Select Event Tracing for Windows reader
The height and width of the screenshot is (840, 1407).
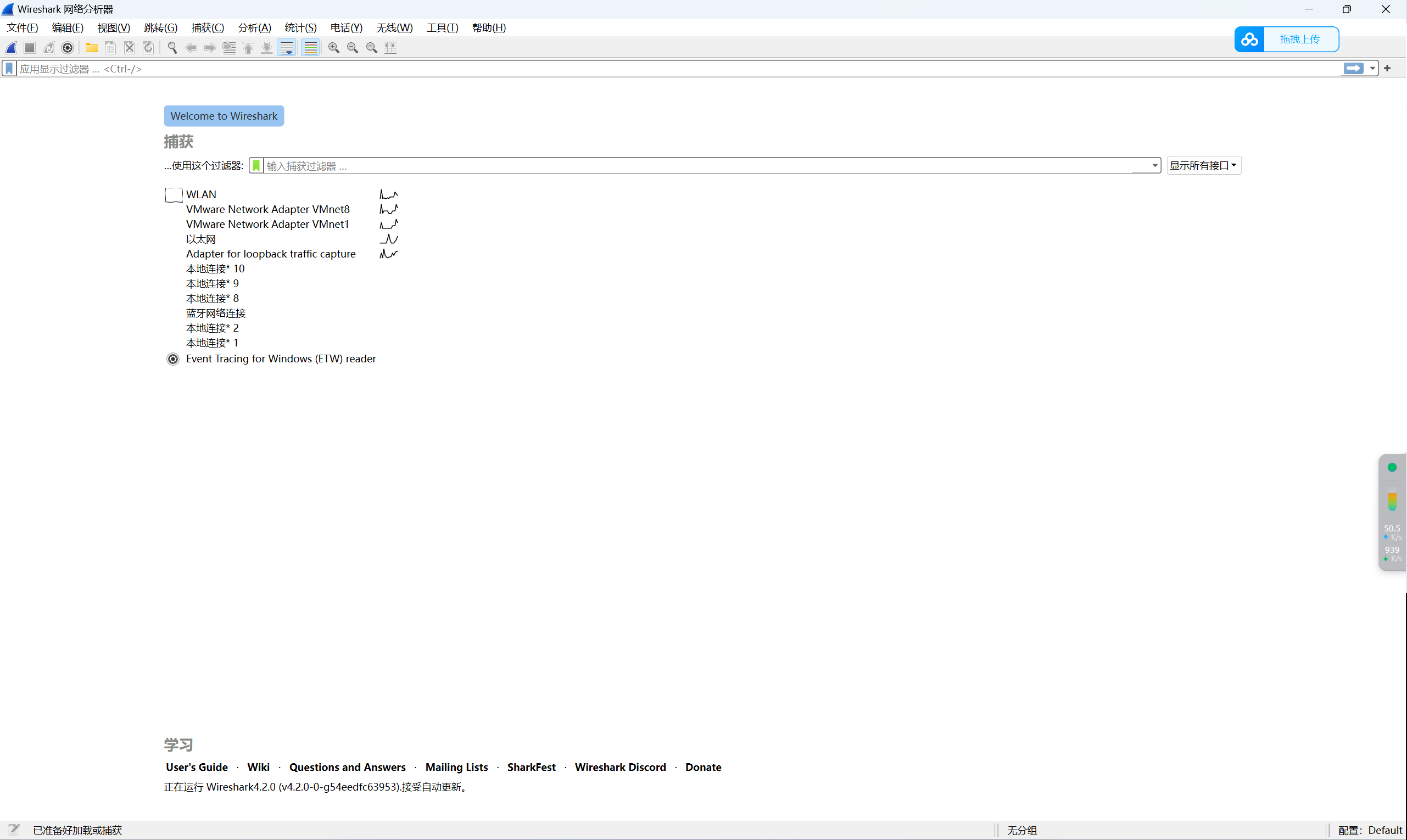coord(281,359)
